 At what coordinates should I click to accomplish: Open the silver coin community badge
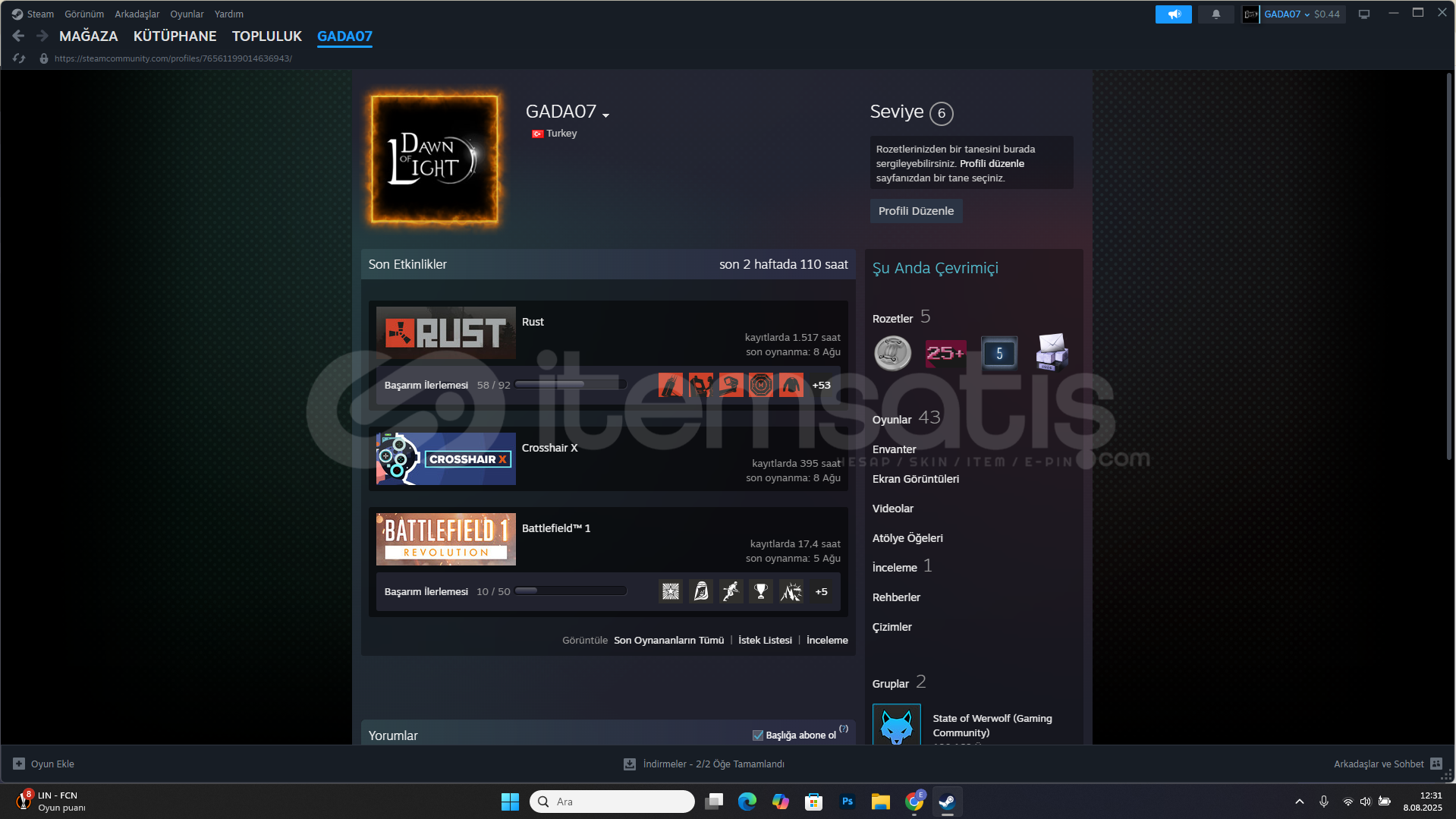point(892,353)
